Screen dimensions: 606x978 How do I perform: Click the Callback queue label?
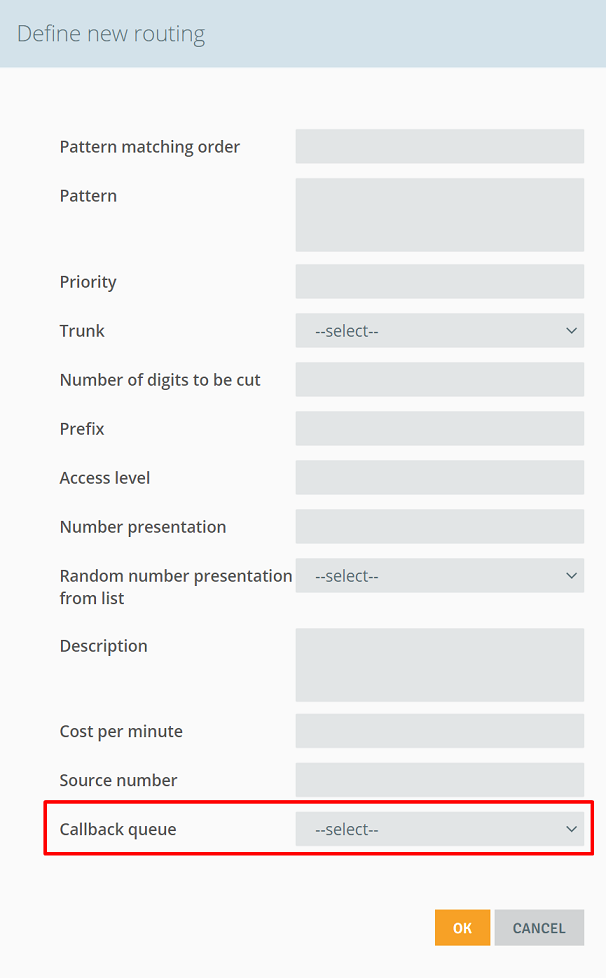point(118,830)
